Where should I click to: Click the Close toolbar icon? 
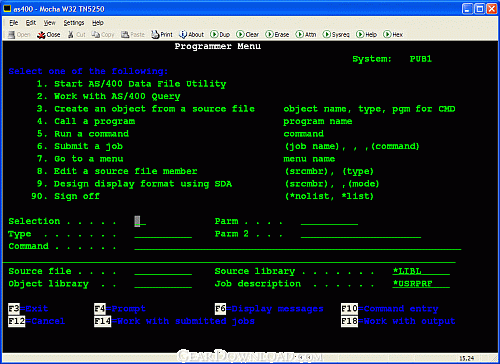(49, 34)
